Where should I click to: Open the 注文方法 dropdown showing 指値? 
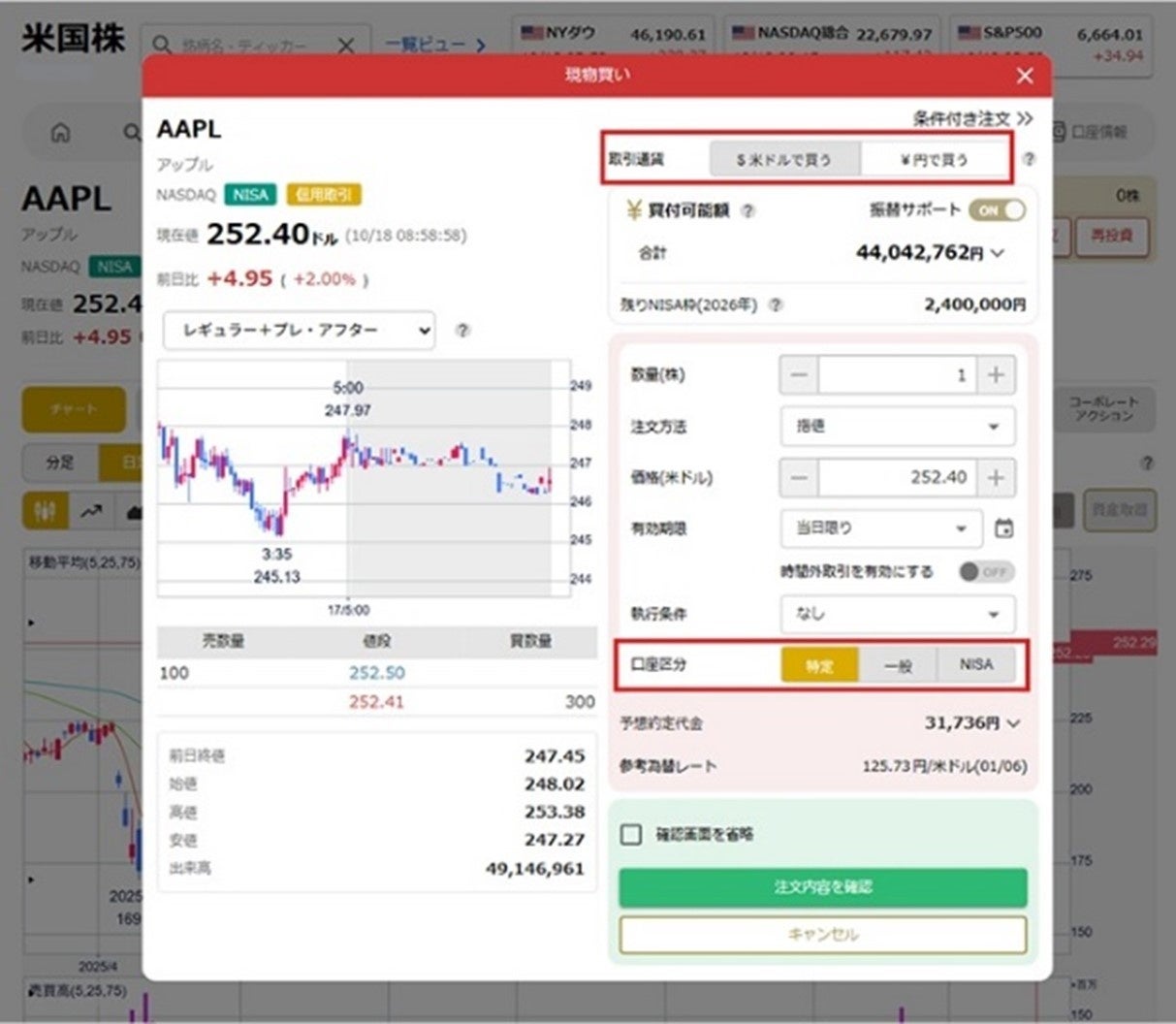[x=896, y=427]
